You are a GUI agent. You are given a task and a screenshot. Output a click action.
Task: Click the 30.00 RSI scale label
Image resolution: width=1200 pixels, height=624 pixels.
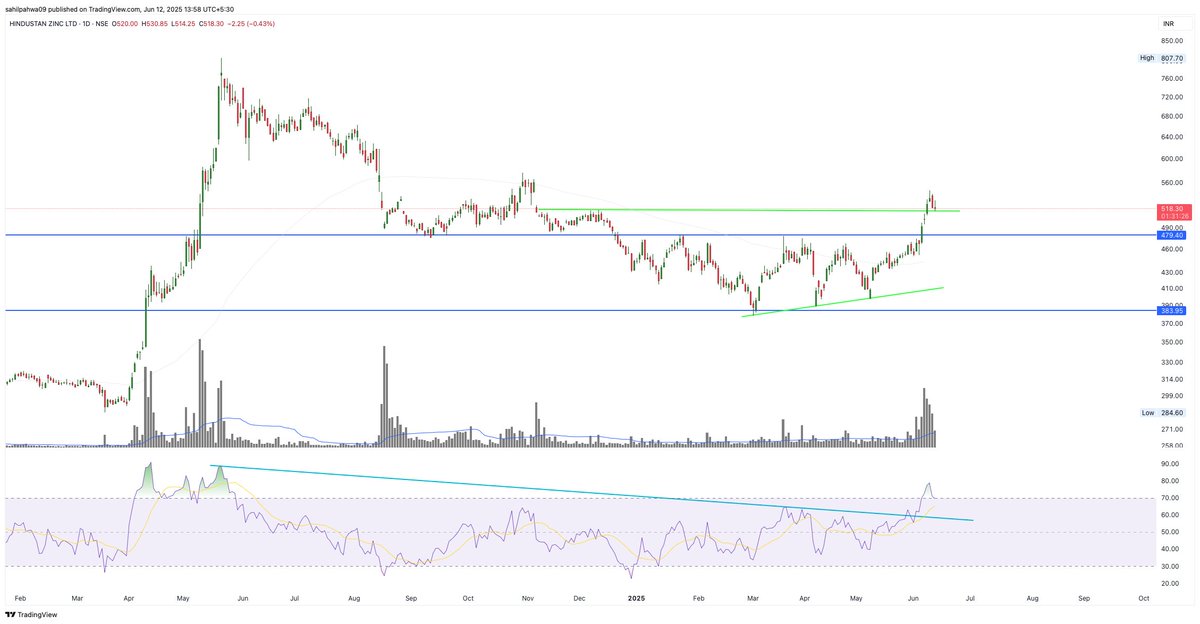pyautogui.click(x=1169, y=566)
